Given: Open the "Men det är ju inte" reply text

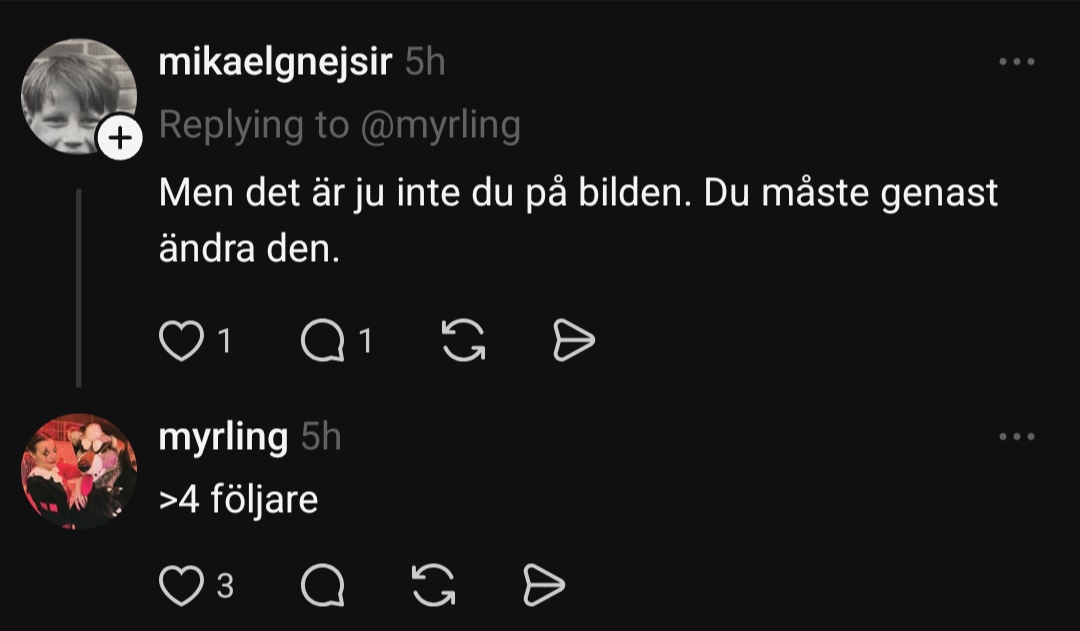Looking at the screenshot, I should pyautogui.click(x=578, y=220).
